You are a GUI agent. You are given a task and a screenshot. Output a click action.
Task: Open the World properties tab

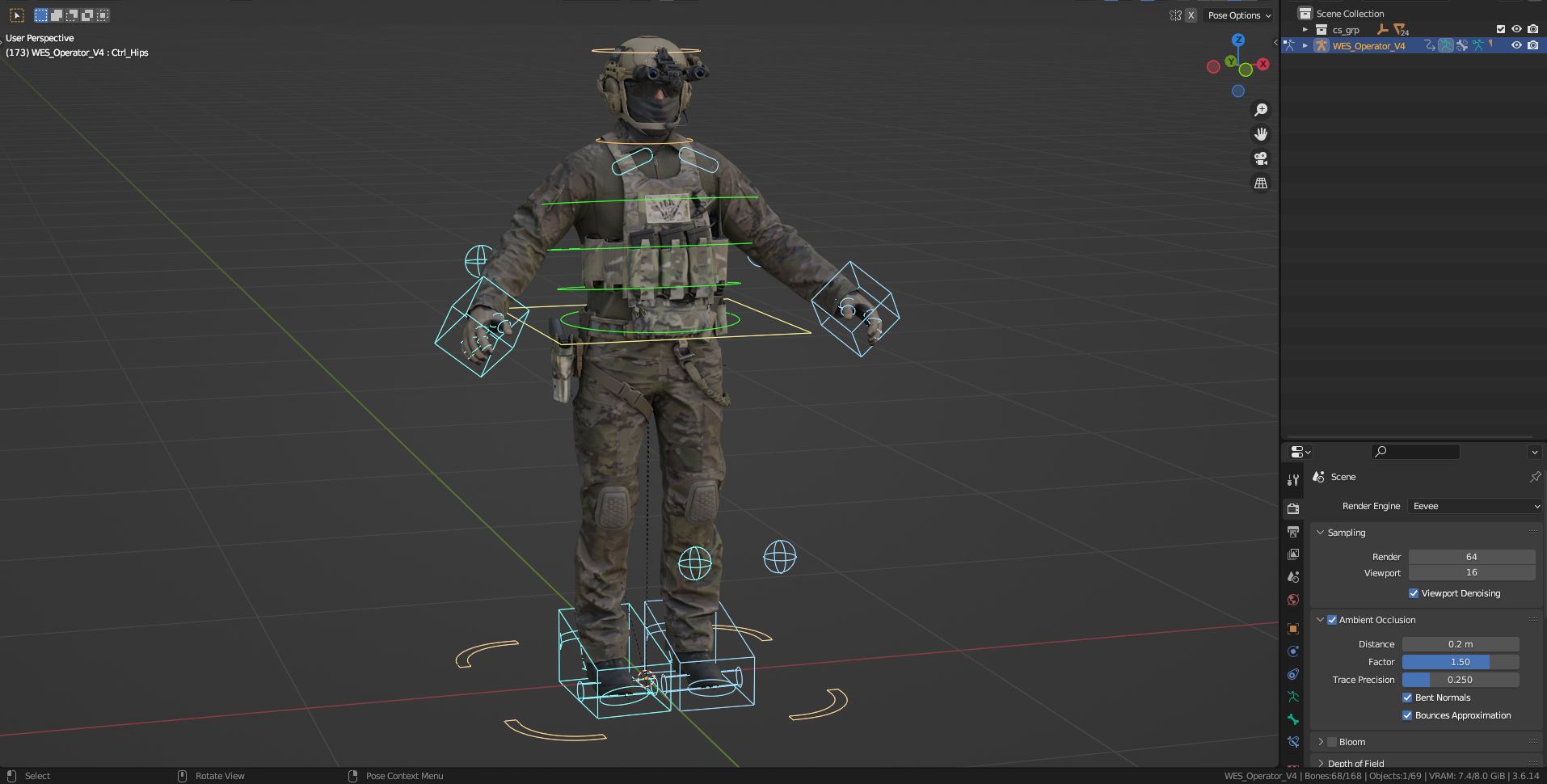pos(1293,600)
